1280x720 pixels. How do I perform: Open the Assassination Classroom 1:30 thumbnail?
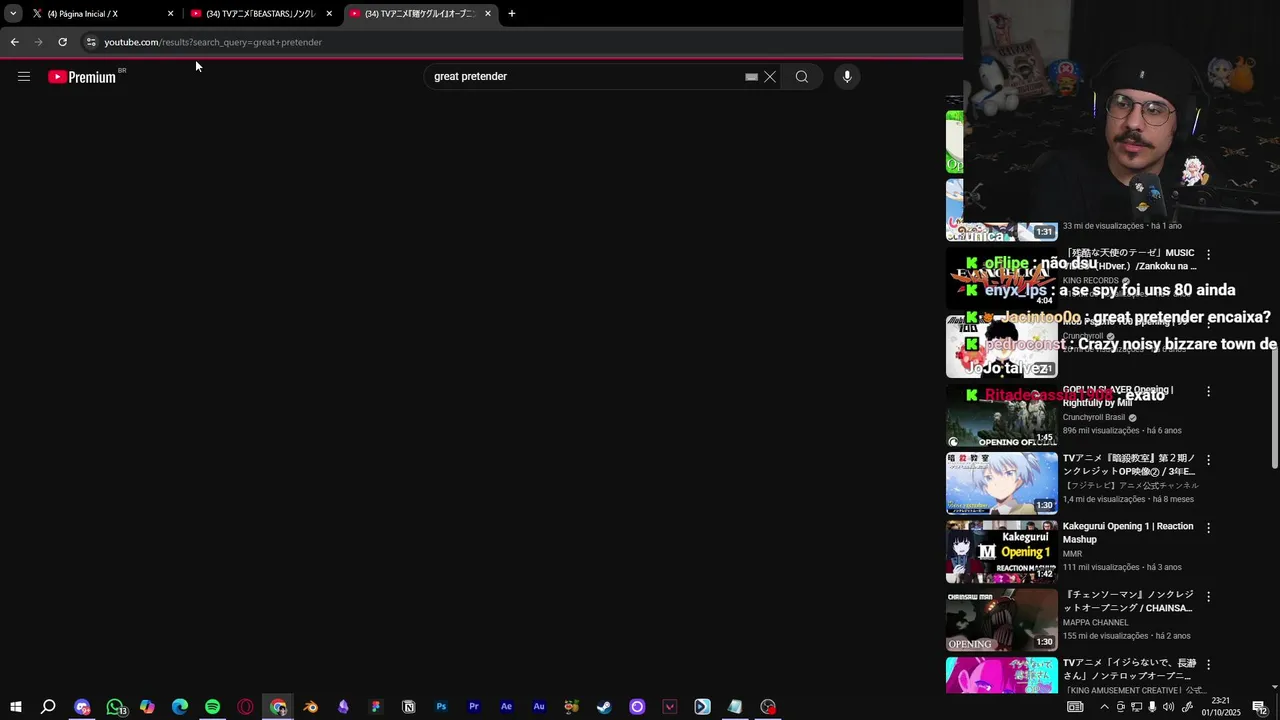[x=1002, y=483]
